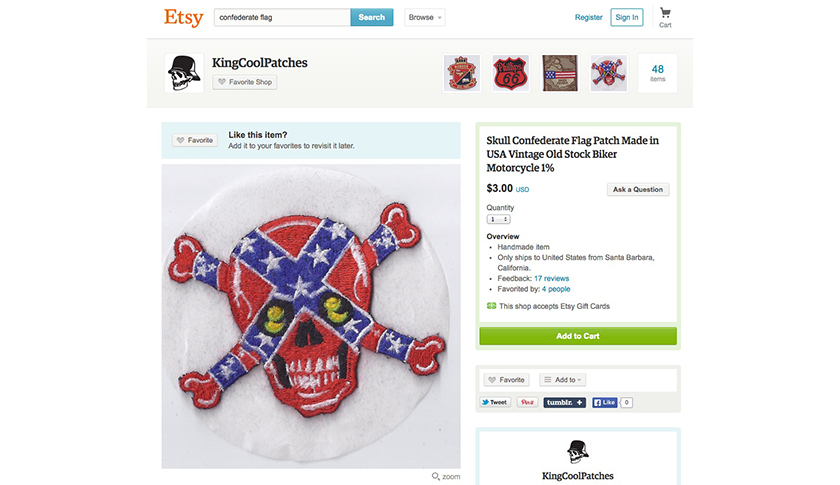The image size is (840, 485).
Task: Click the Route 66 patch thumbnail
Action: tap(510, 73)
